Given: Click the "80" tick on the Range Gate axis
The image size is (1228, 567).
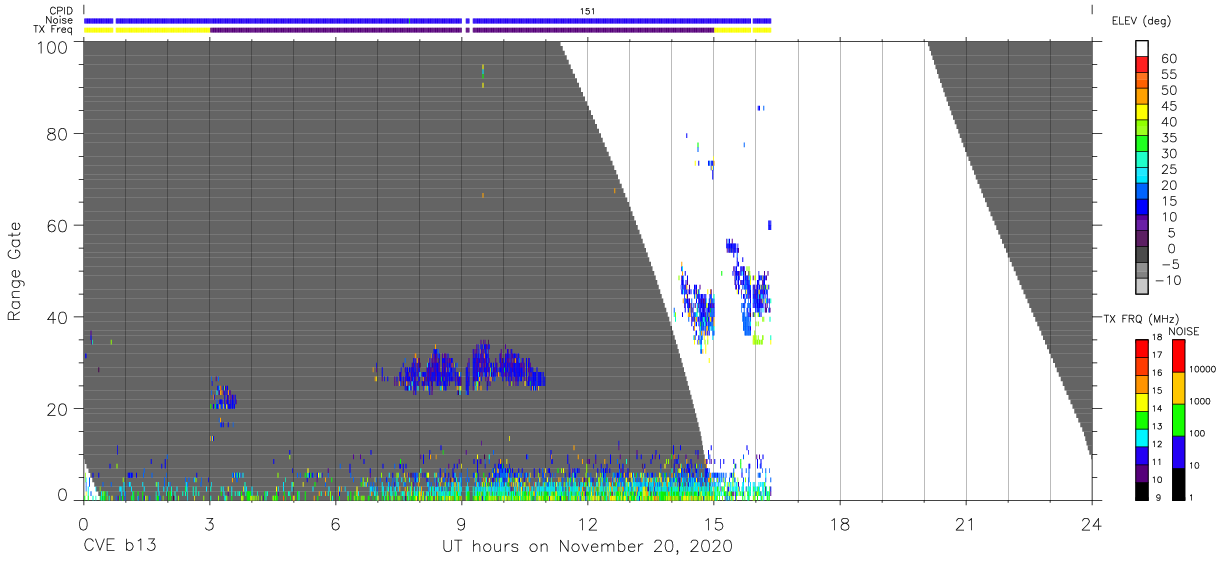Looking at the screenshot, I should pyautogui.click(x=58, y=133).
